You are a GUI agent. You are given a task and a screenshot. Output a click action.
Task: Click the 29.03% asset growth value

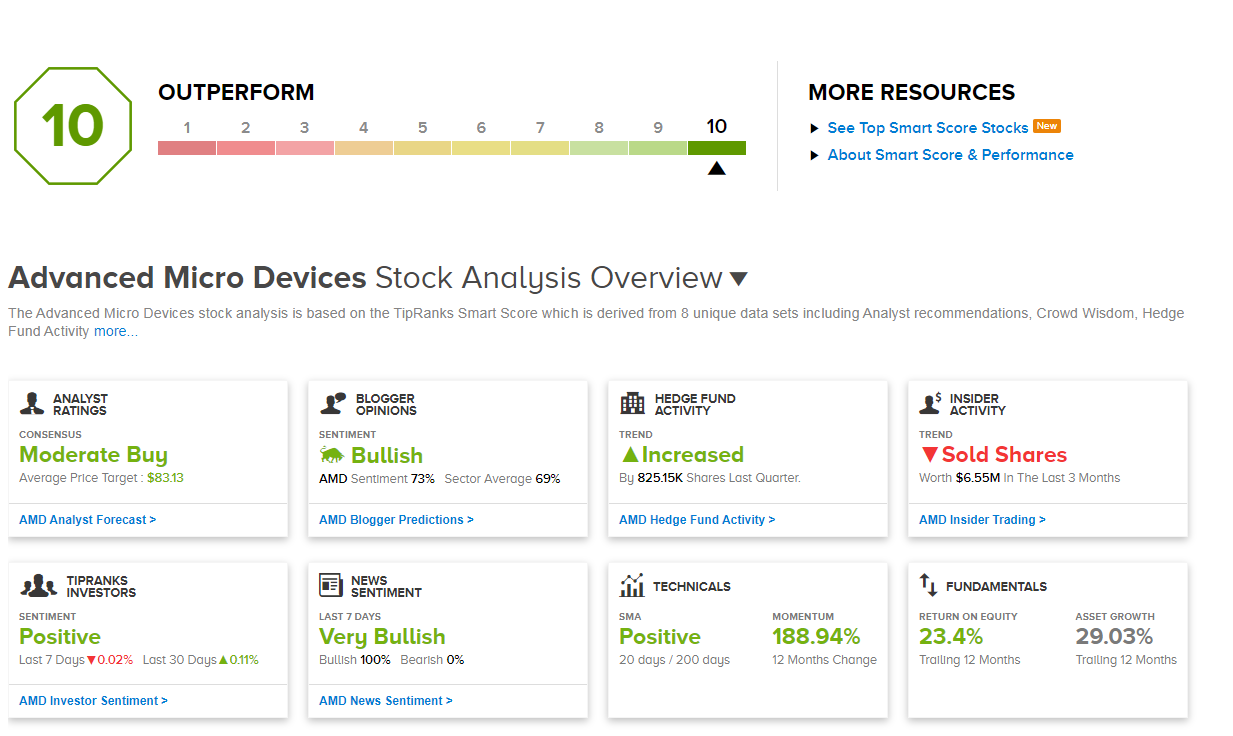tap(1114, 637)
